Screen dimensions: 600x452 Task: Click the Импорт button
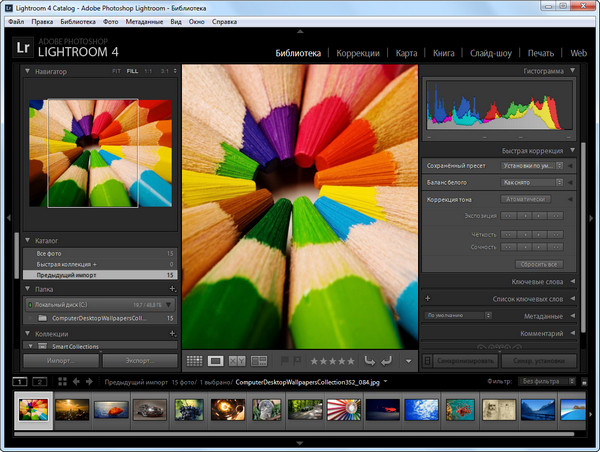tap(61, 361)
